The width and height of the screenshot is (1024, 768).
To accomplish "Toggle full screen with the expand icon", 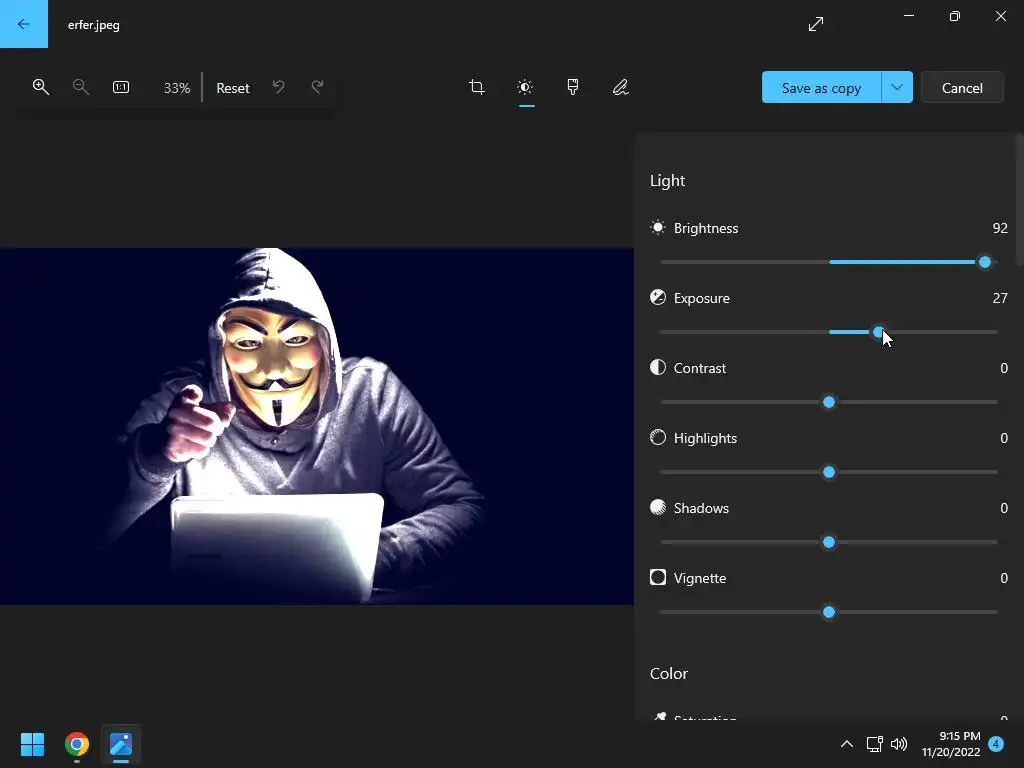I will click(x=816, y=24).
